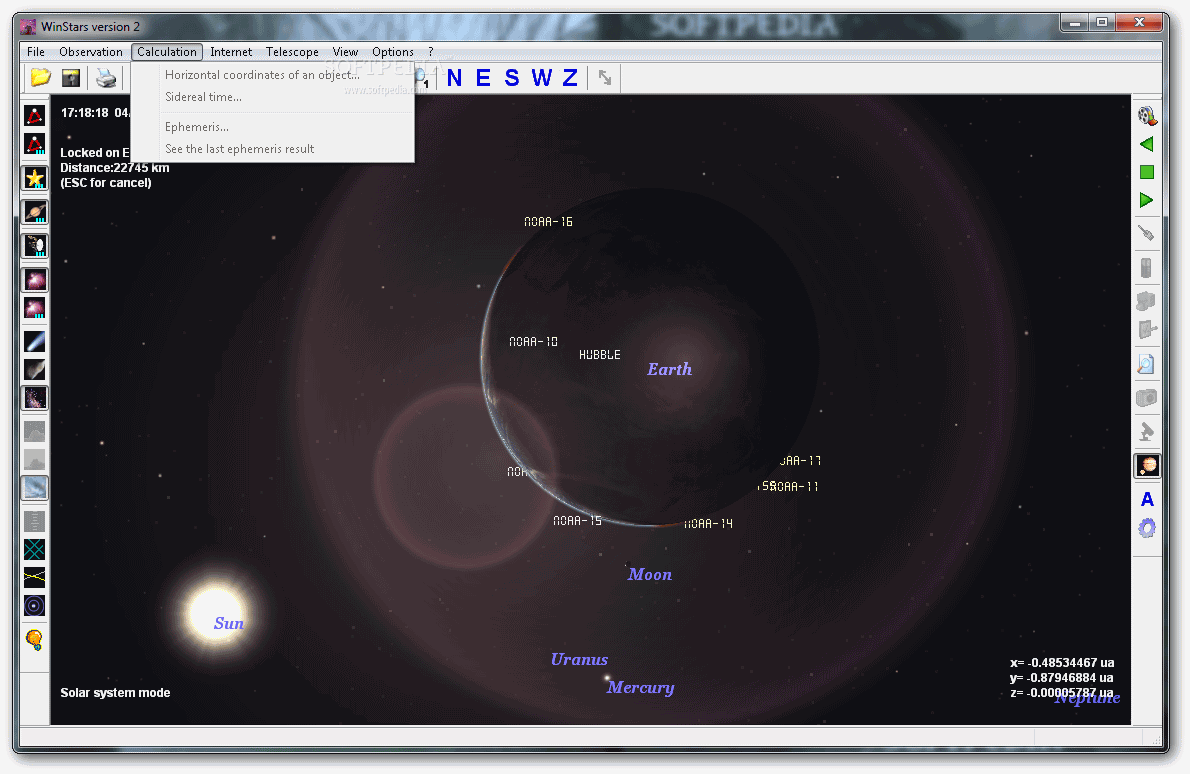Toggle solar system mode planet icon

(1147, 465)
